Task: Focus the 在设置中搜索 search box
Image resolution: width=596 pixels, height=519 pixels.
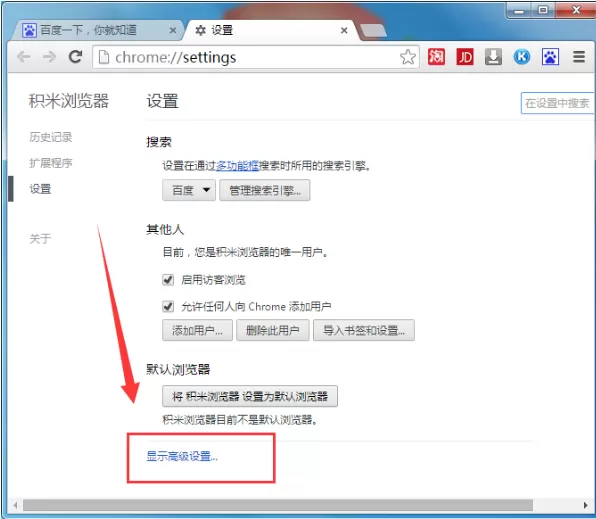Action: [x=557, y=103]
